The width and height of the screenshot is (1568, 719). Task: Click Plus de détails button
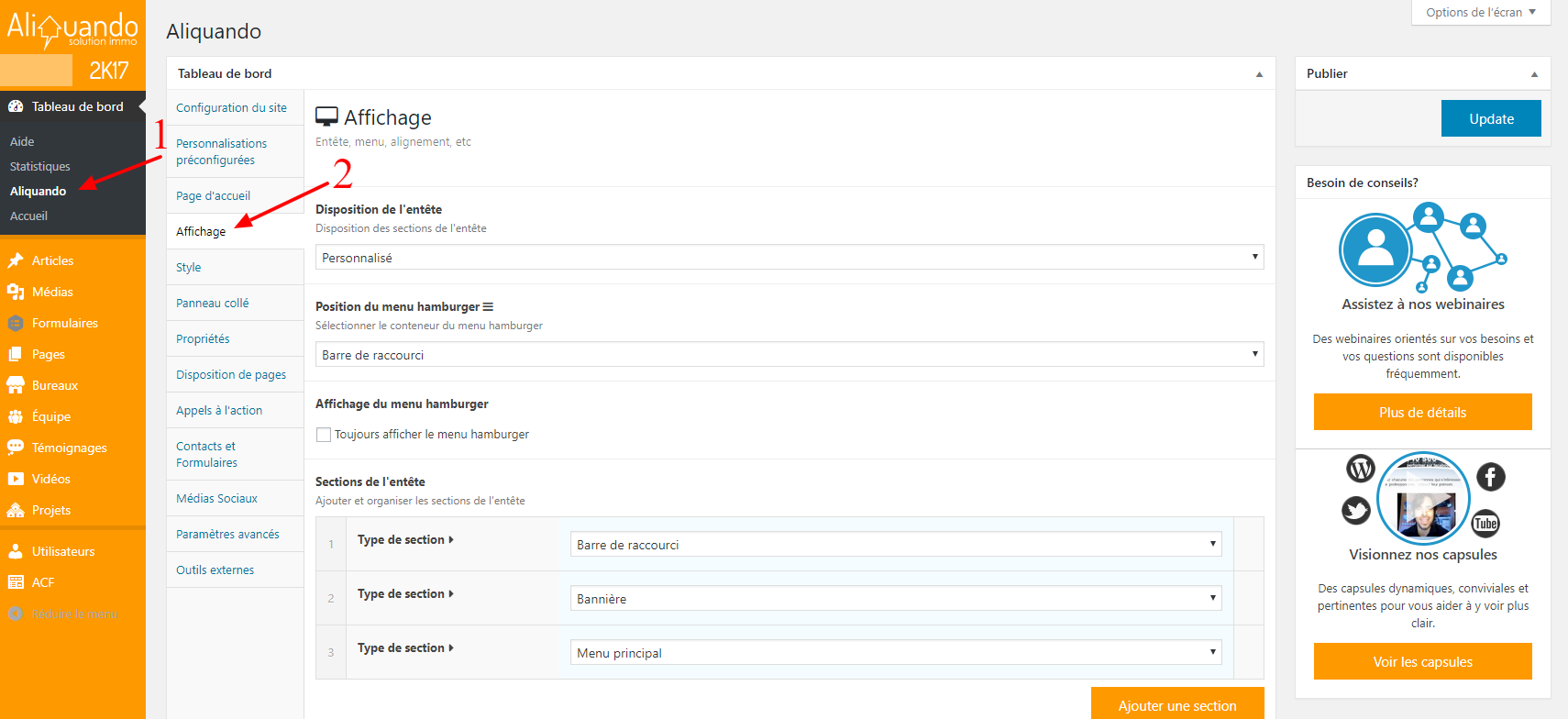pyautogui.click(x=1423, y=412)
